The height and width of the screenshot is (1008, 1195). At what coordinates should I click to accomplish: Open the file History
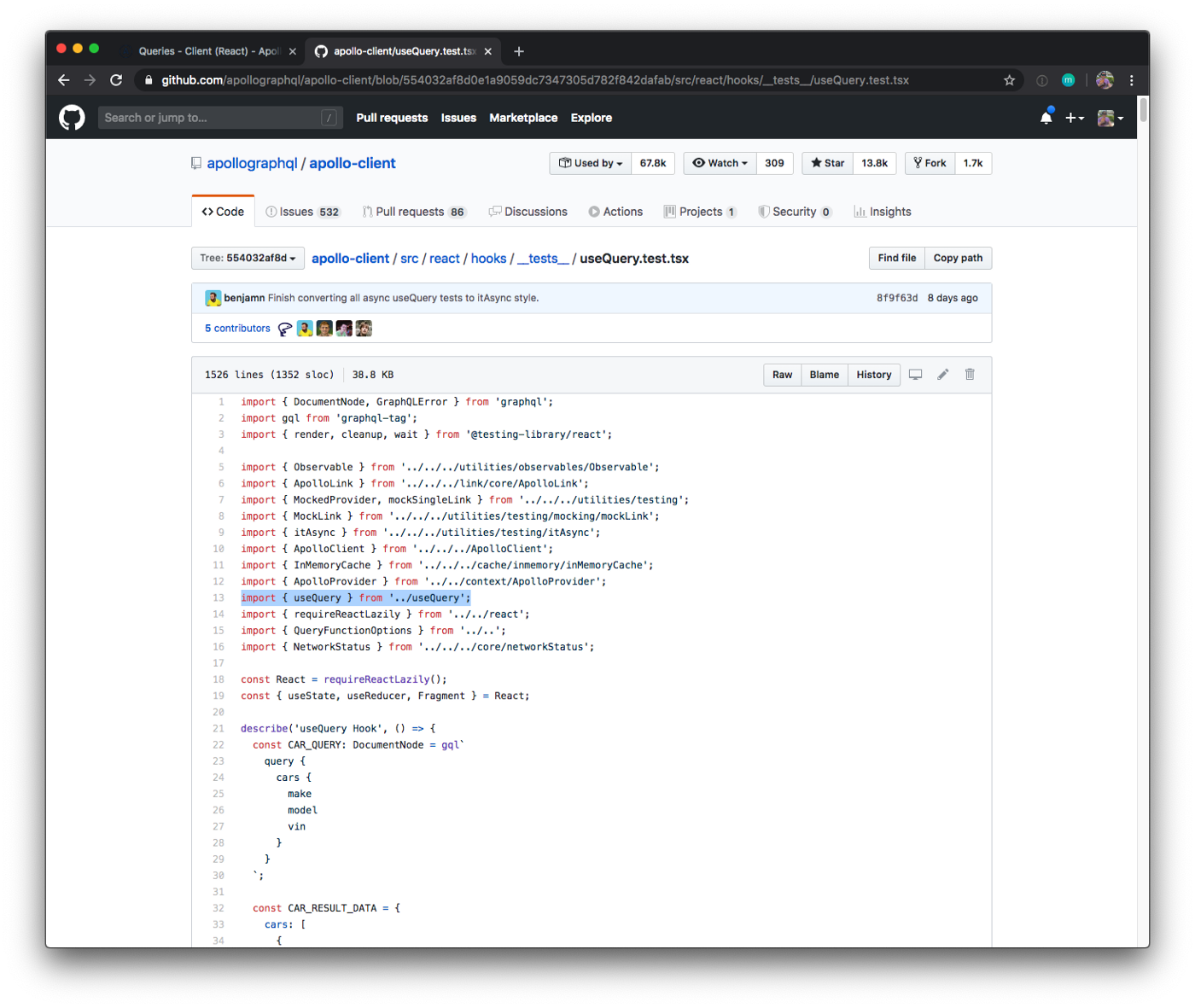pyautogui.click(x=874, y=375)
